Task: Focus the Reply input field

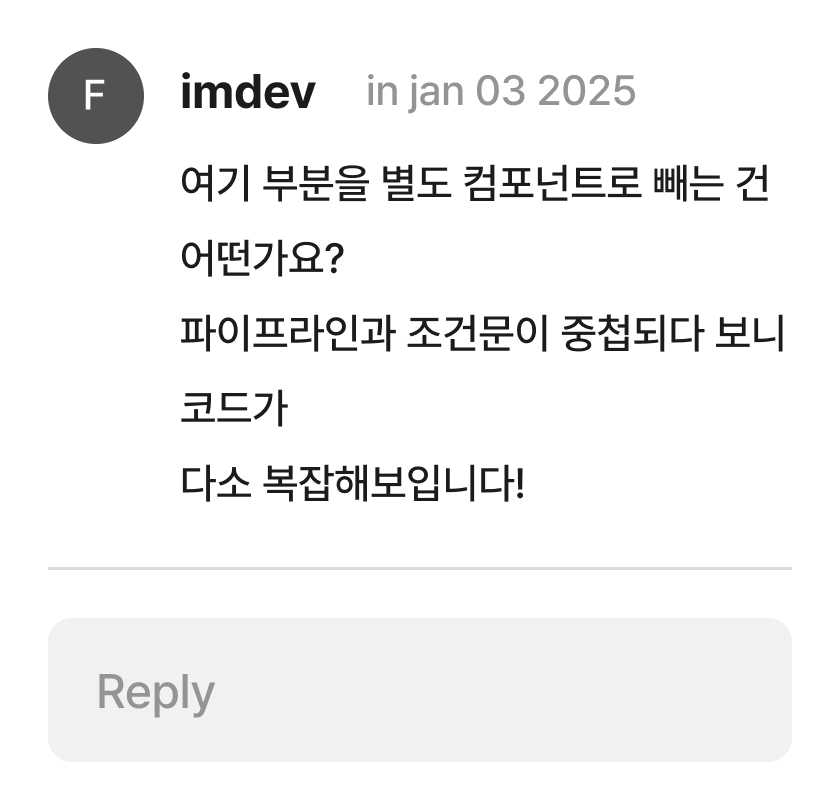Action: 419,690
